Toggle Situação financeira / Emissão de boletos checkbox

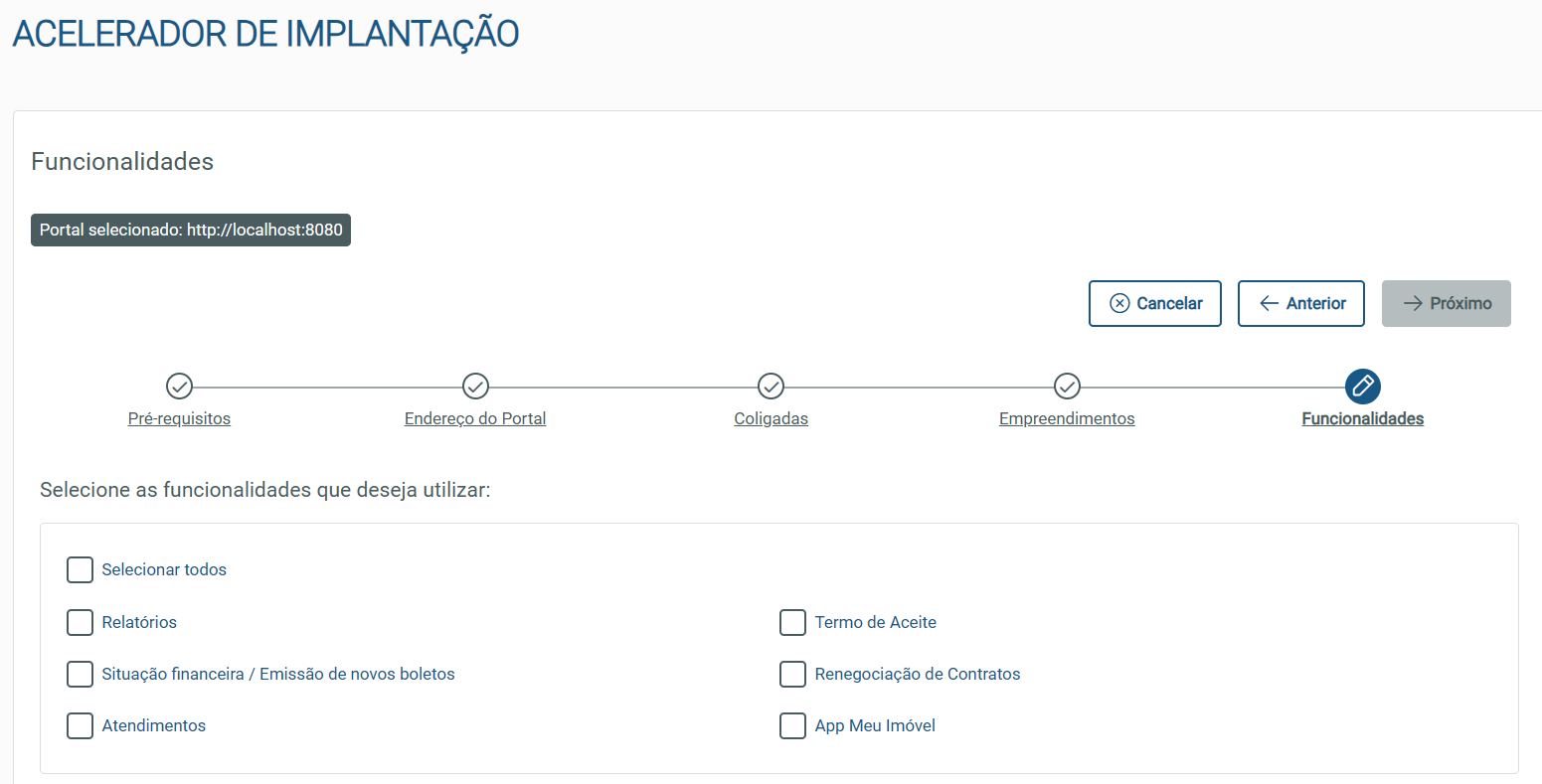click(x=80, y=674)
